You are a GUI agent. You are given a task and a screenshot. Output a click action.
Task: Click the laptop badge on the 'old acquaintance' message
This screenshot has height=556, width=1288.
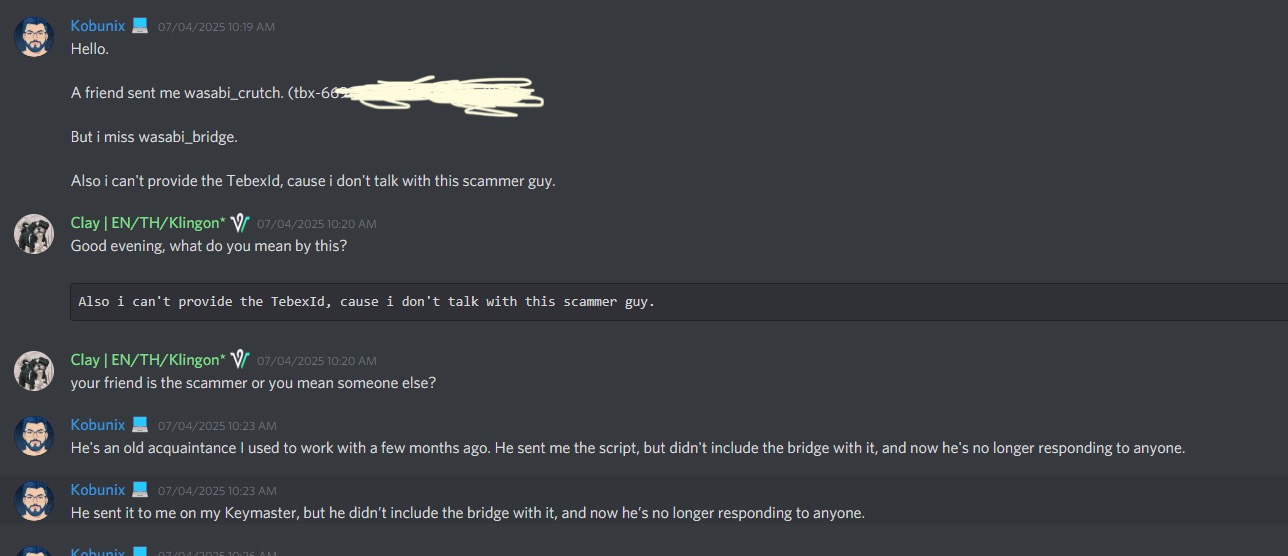(x=140, y=425)
